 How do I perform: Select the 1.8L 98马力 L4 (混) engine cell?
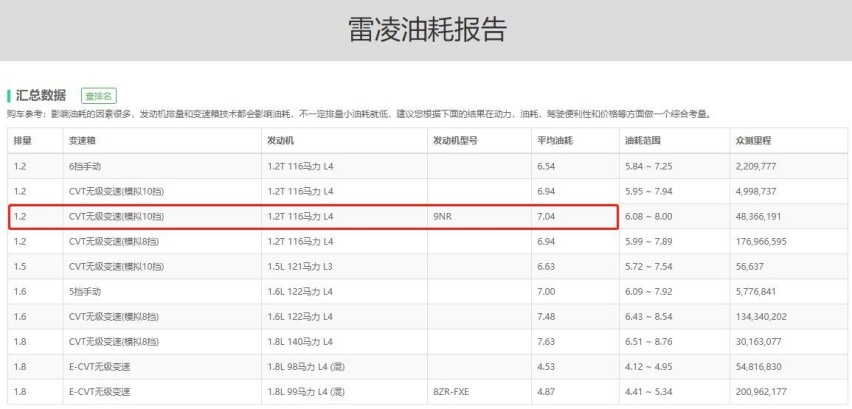coord(306,367)
